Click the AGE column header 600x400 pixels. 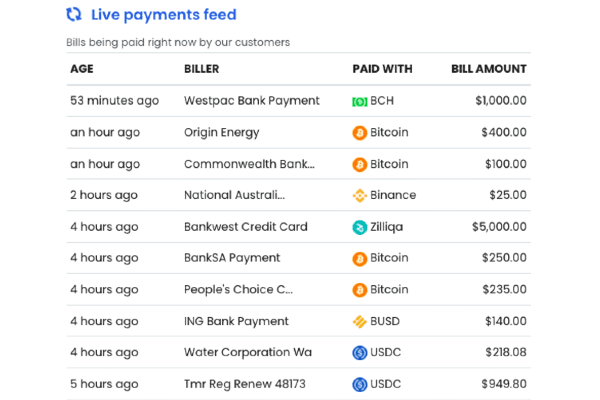click(x=81, y=69)
